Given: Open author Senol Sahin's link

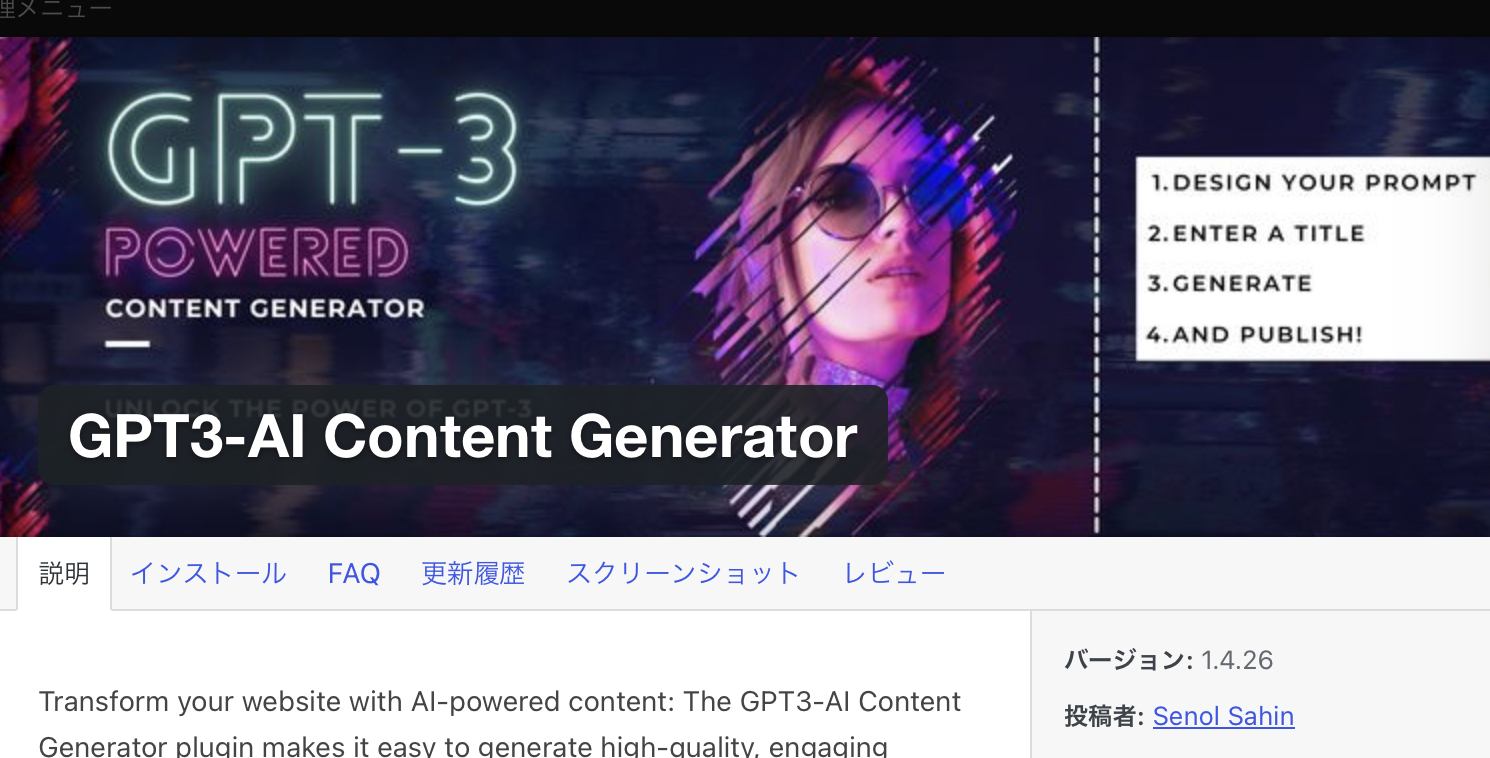Looking at the screenshot, I should point(1223,716).
